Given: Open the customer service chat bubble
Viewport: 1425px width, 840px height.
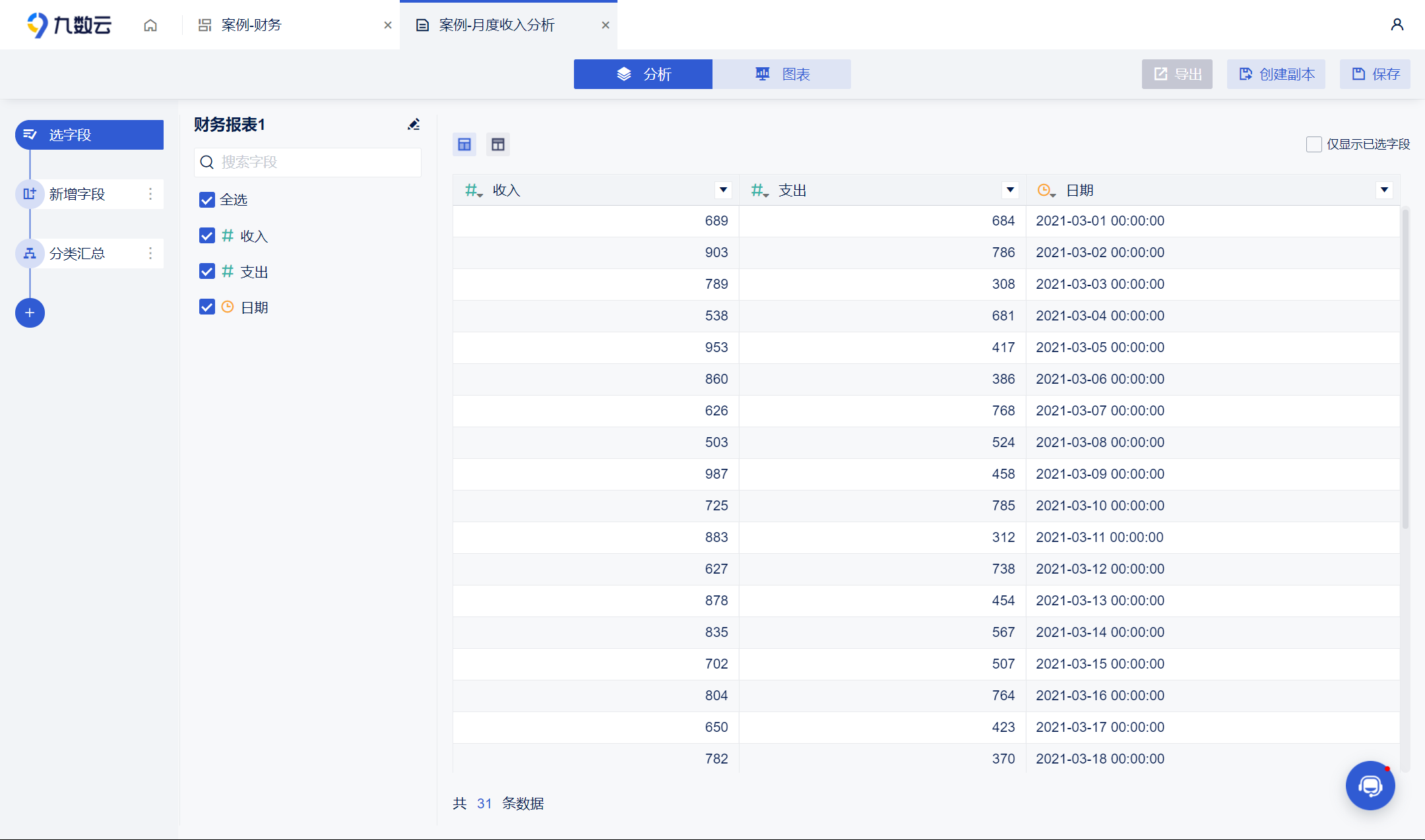Looking at the screenshot, I should pyautogui.click(x=1370, y=785).
